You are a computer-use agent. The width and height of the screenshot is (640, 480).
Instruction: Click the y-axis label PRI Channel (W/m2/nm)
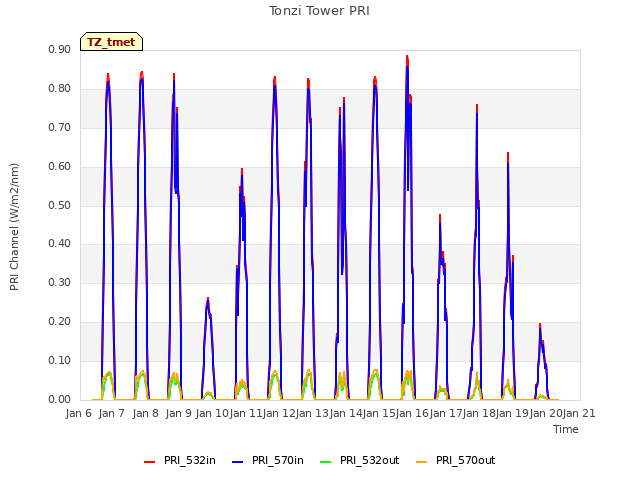coord(14,227)
